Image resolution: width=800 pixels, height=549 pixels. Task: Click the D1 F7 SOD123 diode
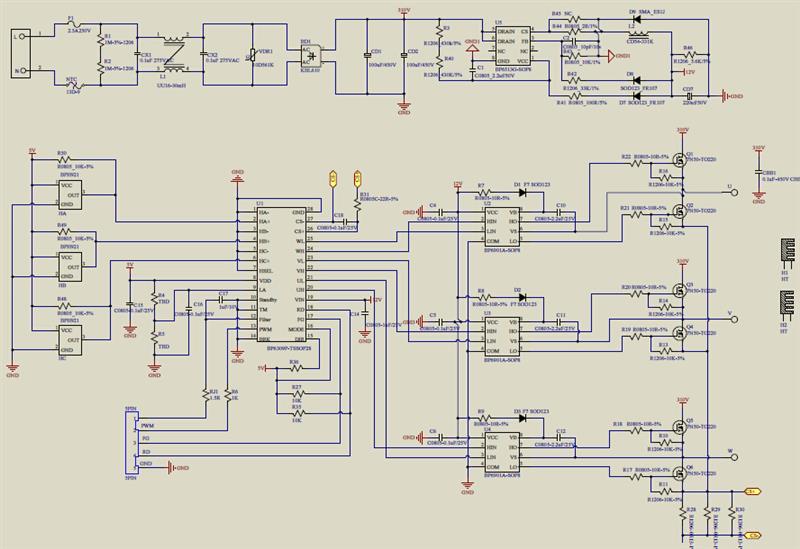click(x=518, y=190)
